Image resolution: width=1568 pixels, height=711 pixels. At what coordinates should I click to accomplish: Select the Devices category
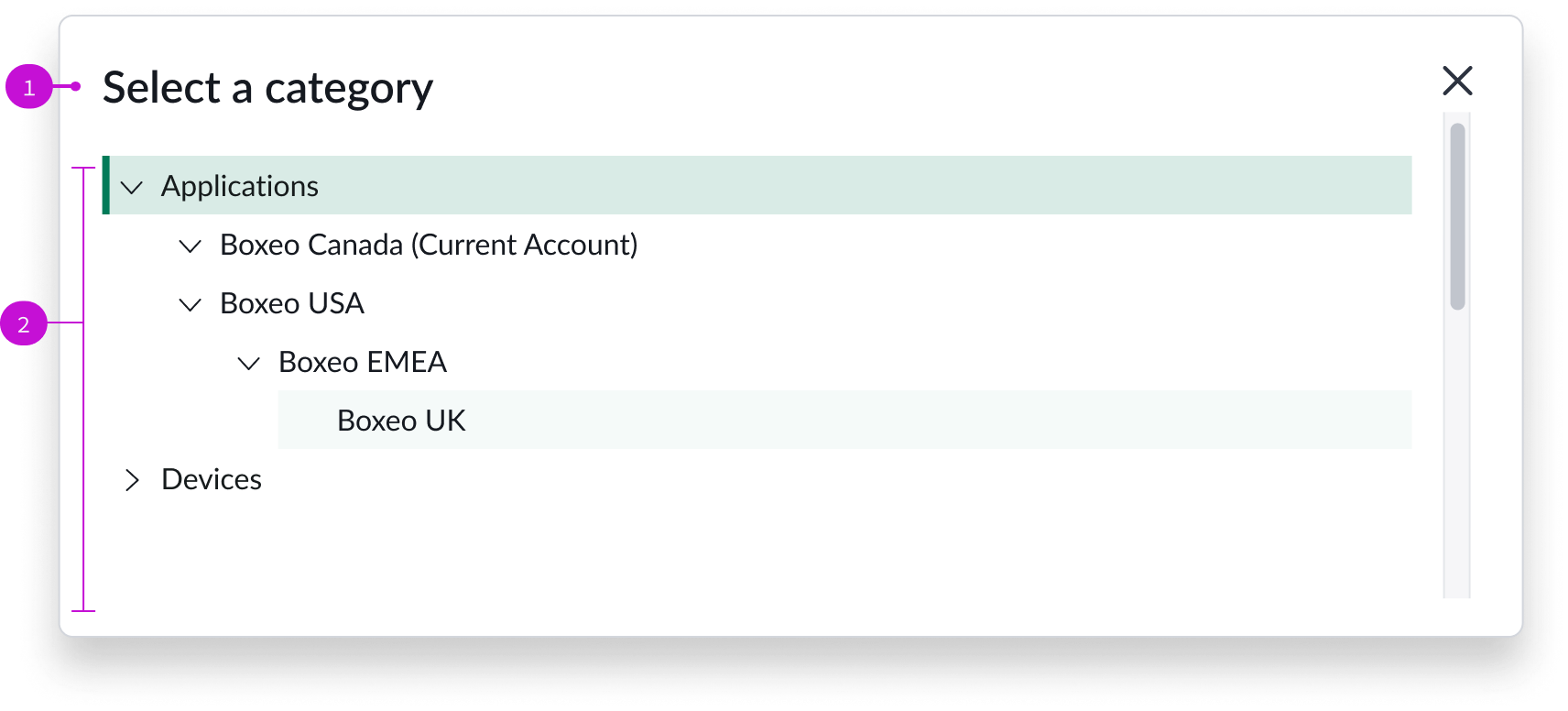pos(211,479)
